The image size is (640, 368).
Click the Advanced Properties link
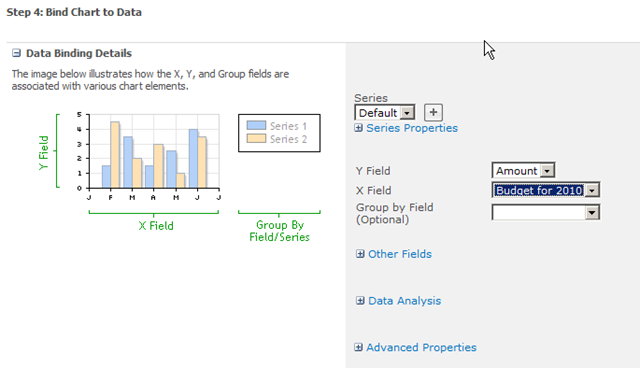pos(421,347)
